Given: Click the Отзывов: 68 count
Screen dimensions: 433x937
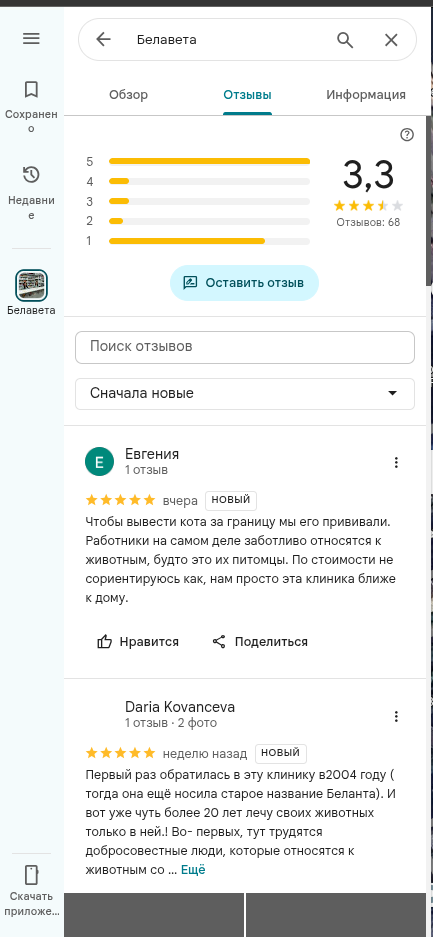Looking at the screenshot, I should (x=368, y=222).
